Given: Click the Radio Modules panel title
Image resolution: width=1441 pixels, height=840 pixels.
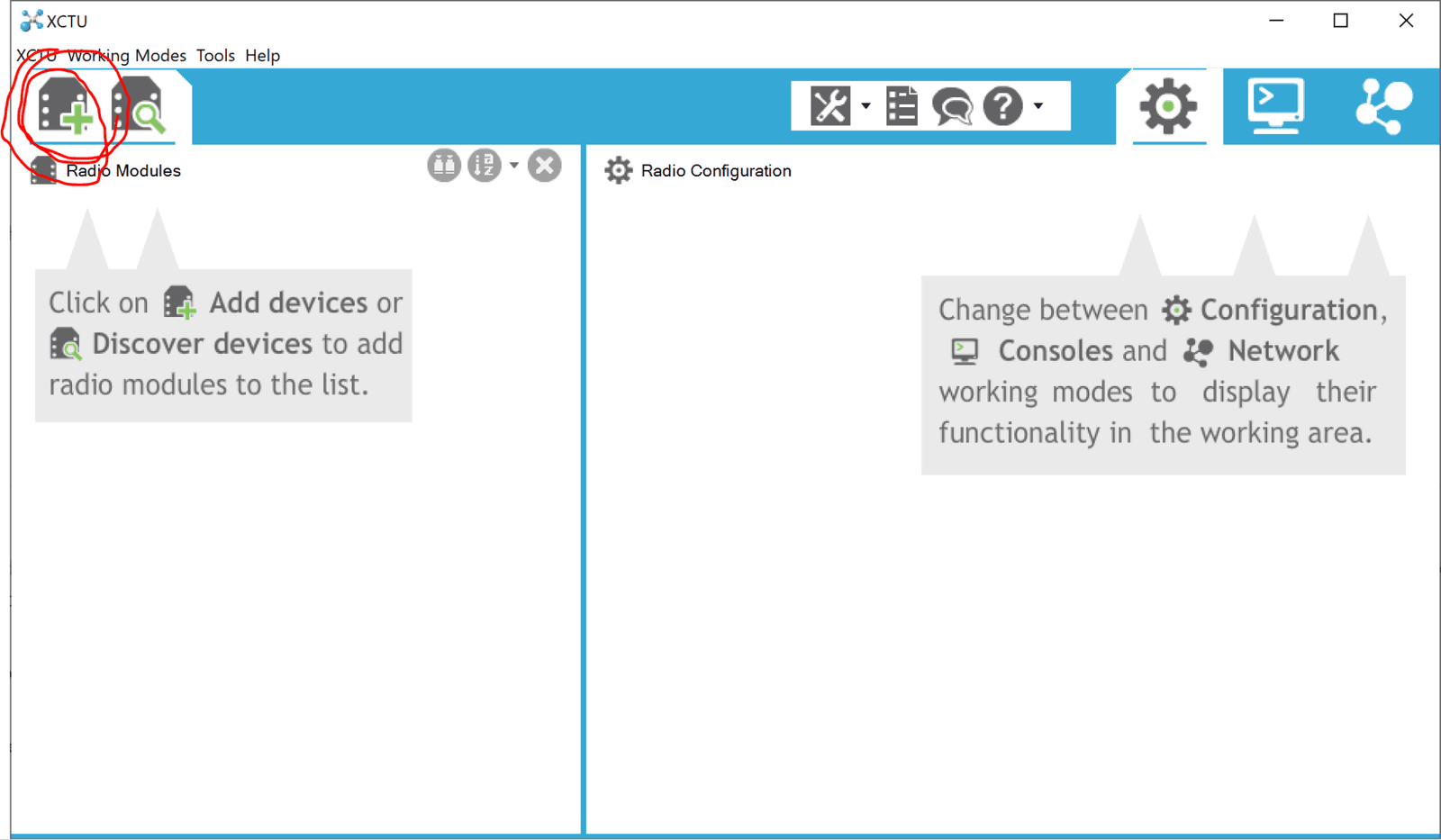Looking at the screenshot, I should click(123, 170).
